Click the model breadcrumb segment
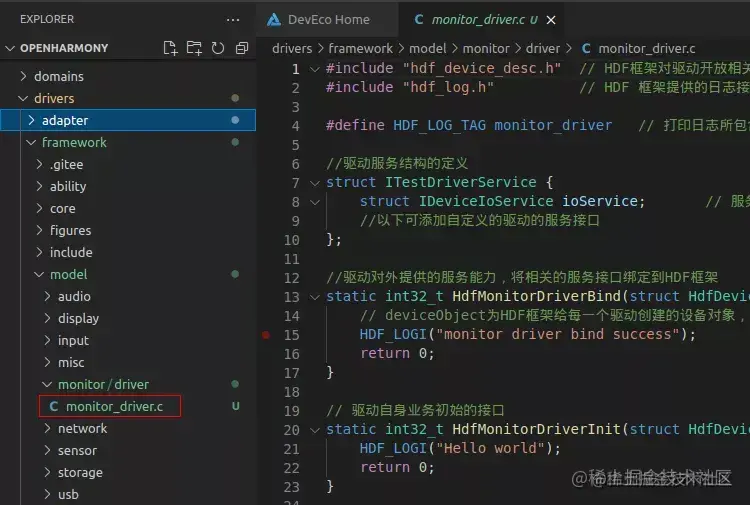750x505 pixels. point(428,48)
